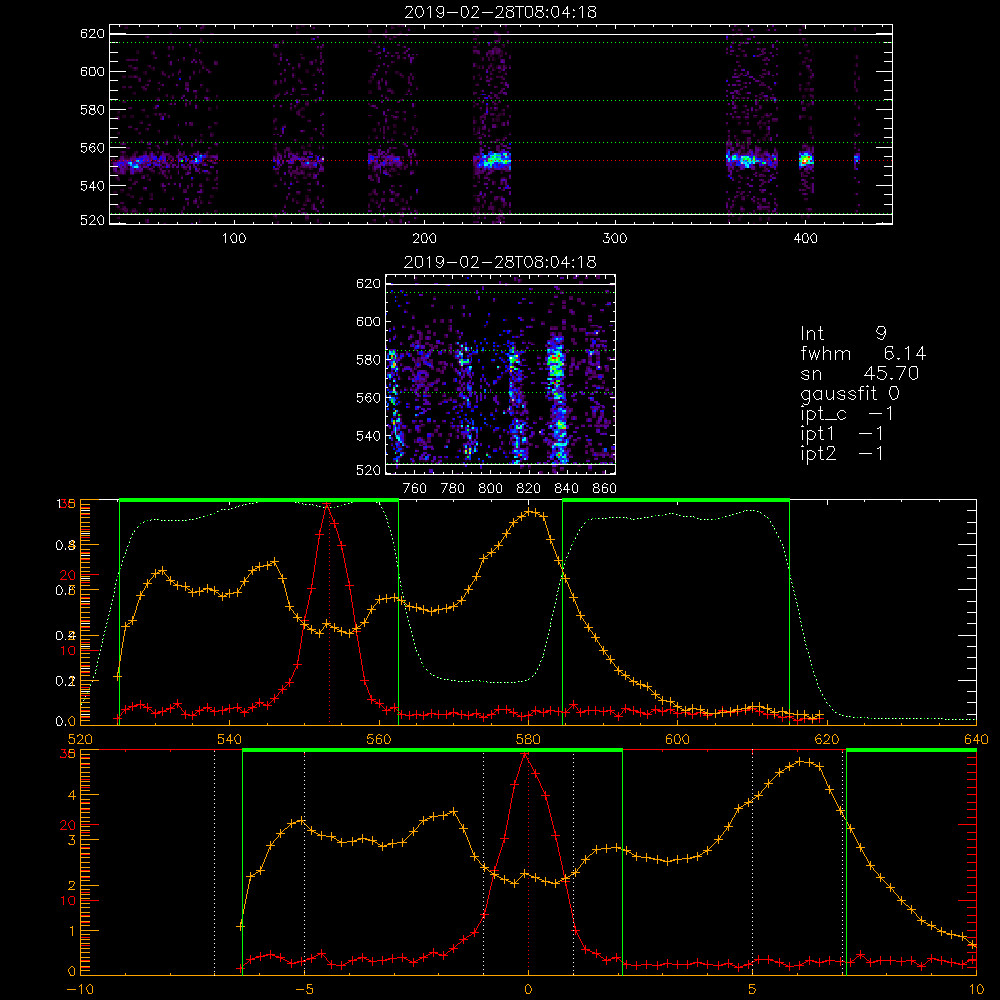Viewport: 1000px width, 1000px height.
Task: Click the brightest vertical streak in the middle image
Action: point(557,398)
